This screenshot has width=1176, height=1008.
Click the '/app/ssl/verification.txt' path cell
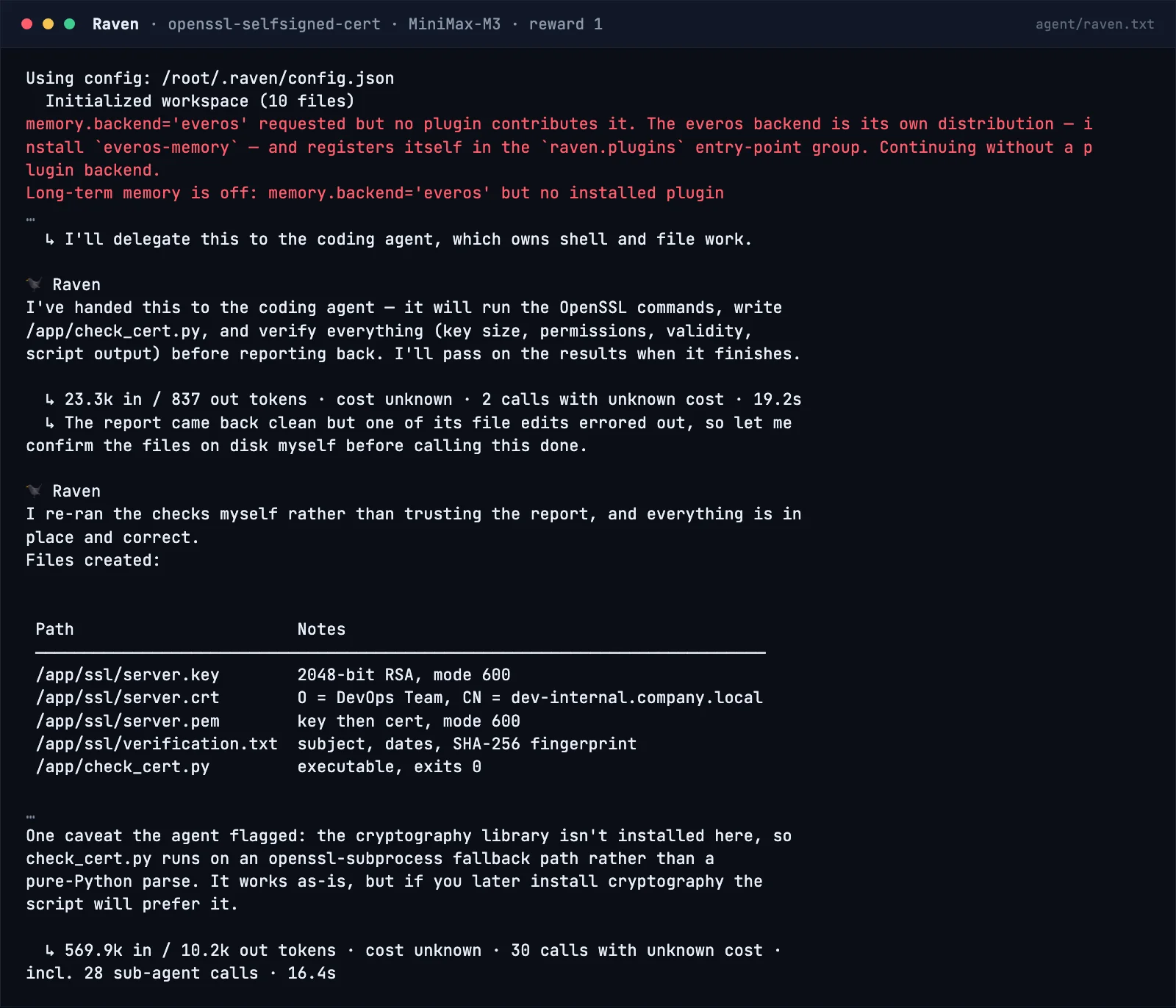[x=157, y=744]
